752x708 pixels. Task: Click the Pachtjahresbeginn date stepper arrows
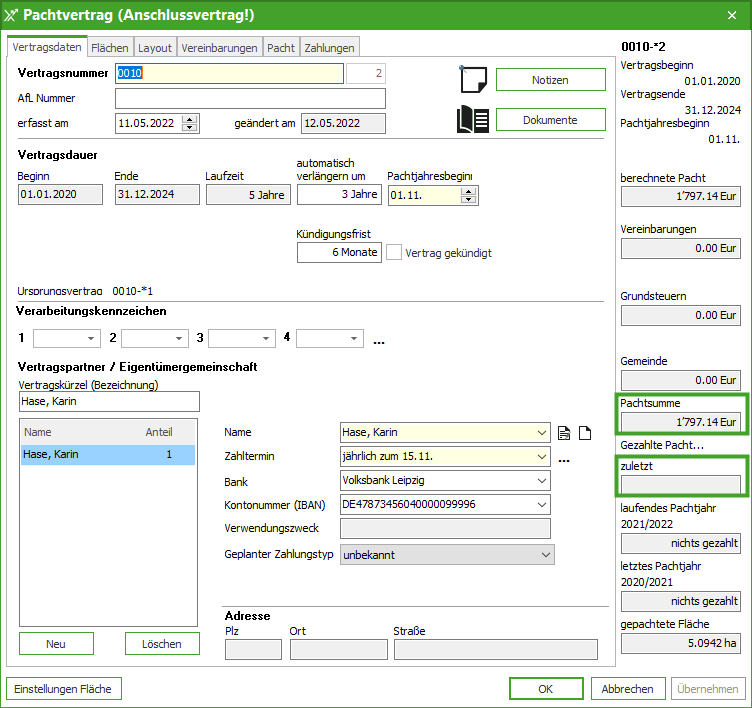pyautogui.click(x=469, y=195)
